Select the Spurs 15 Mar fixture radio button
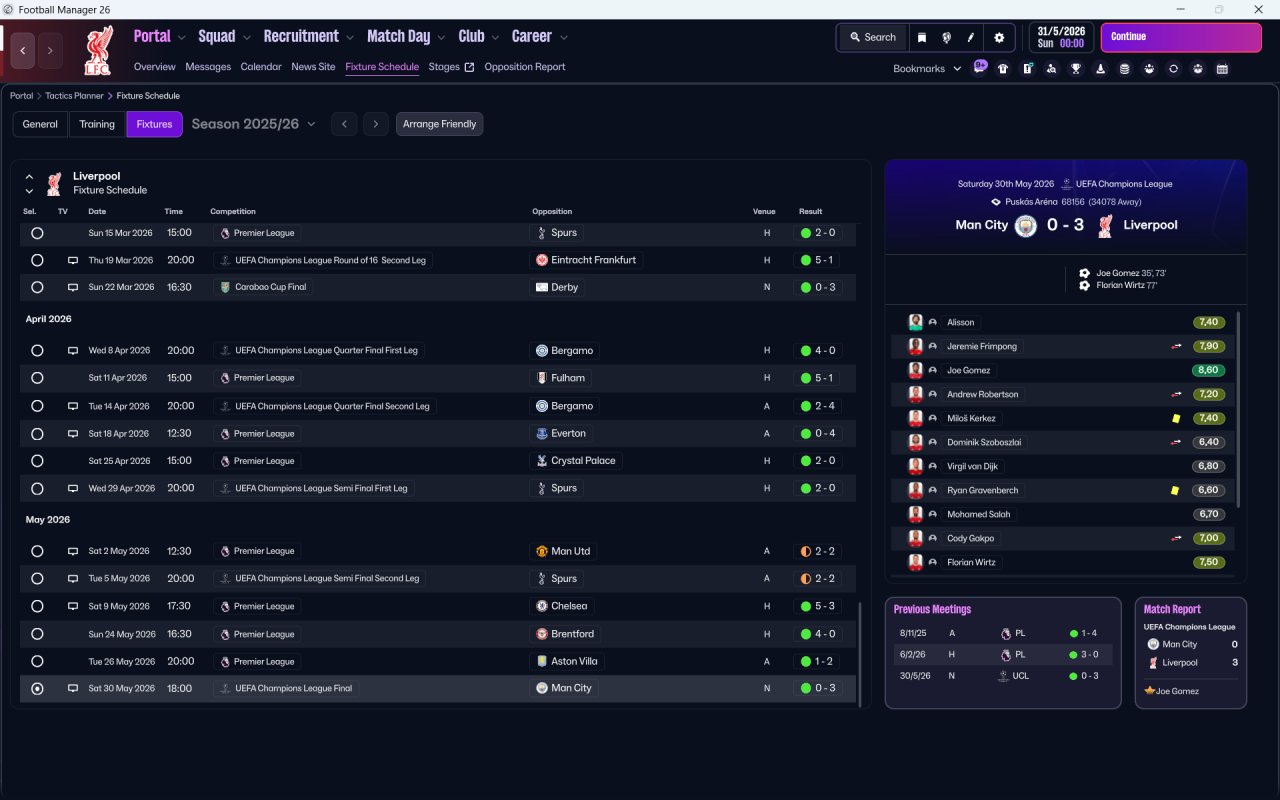1280x800 pixels. [x=37, y=233]
